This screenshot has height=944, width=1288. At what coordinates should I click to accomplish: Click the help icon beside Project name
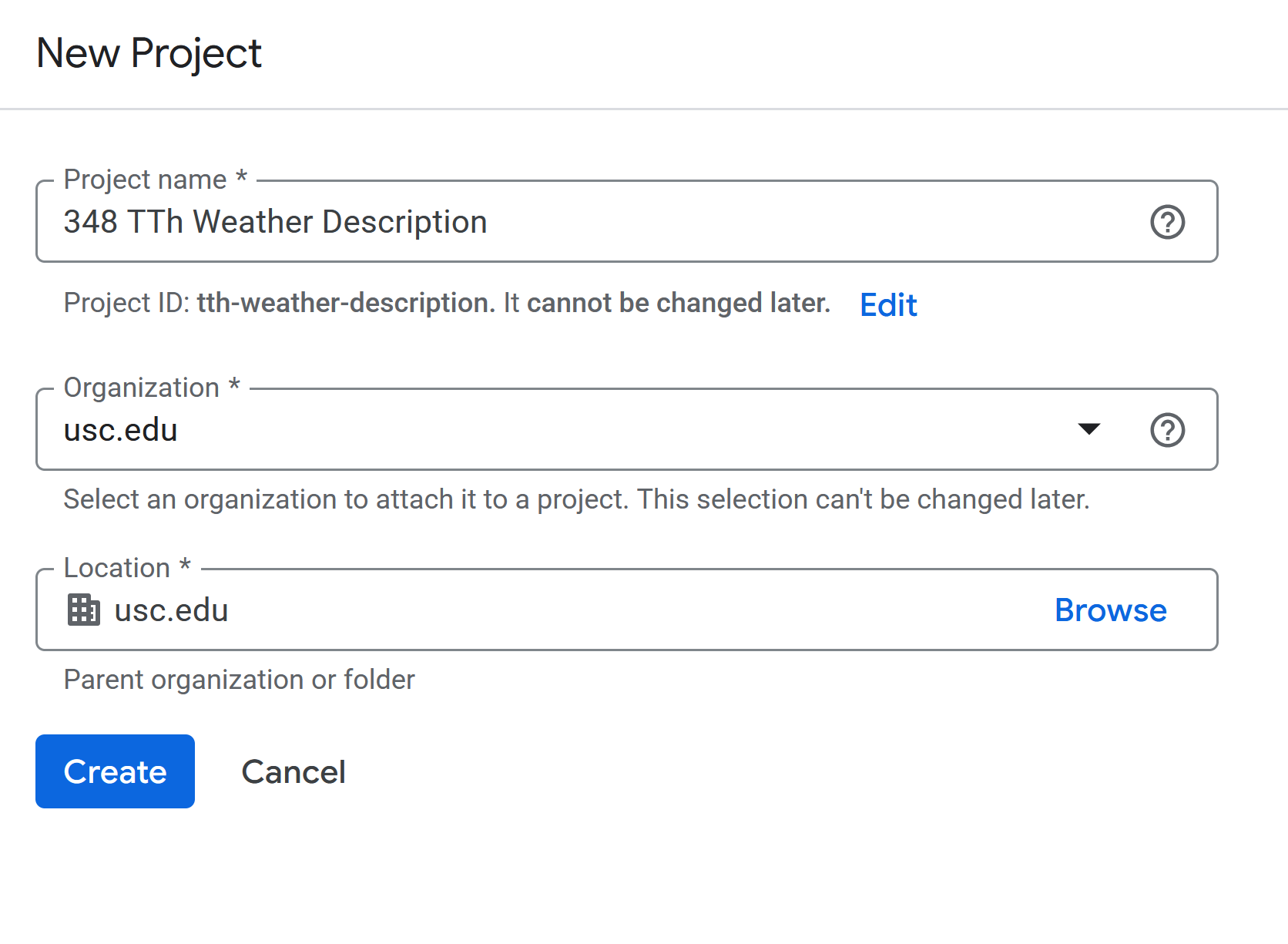pos(1167,223)
